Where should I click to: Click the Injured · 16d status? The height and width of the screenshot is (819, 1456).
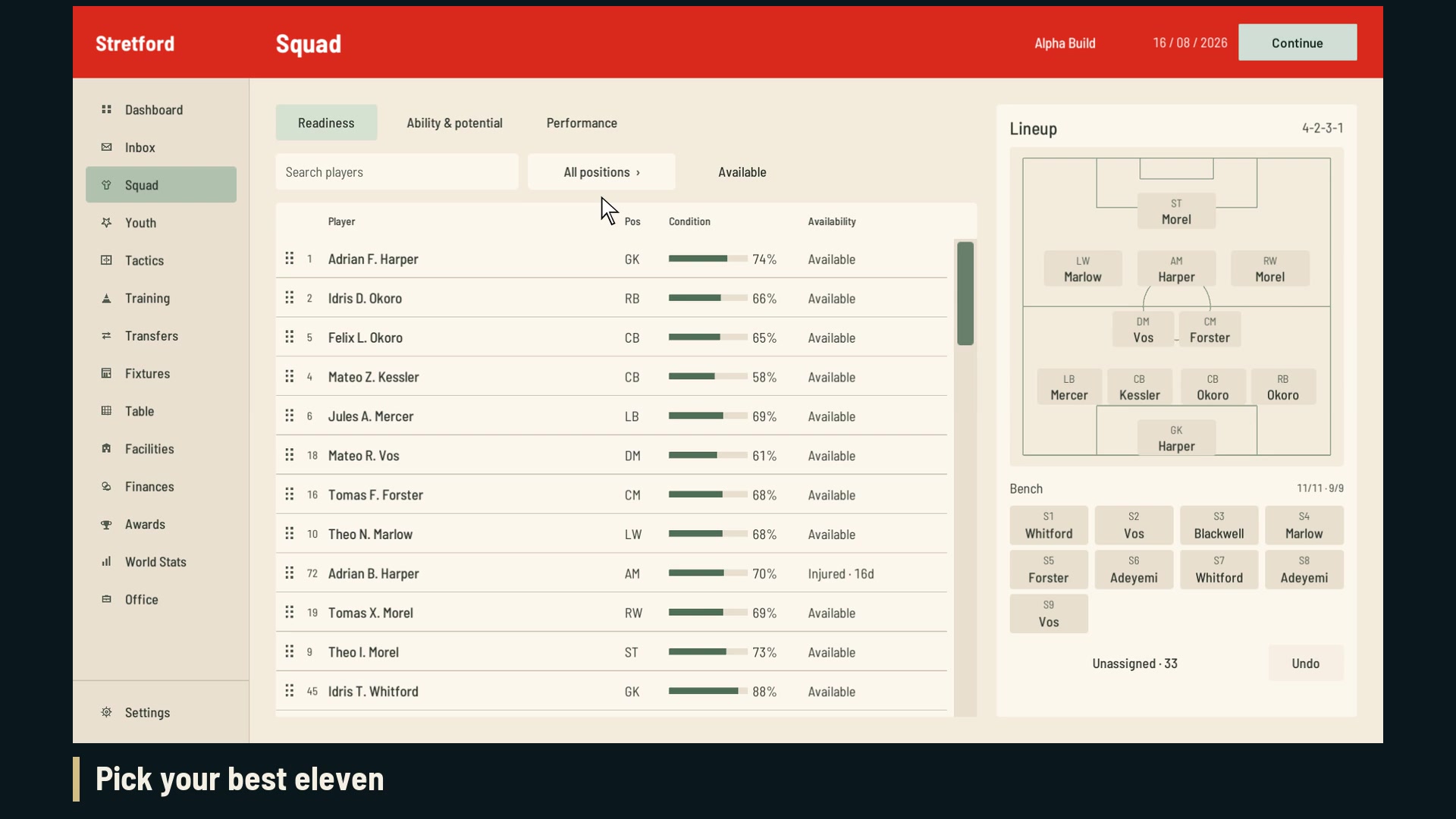point(841,574)
